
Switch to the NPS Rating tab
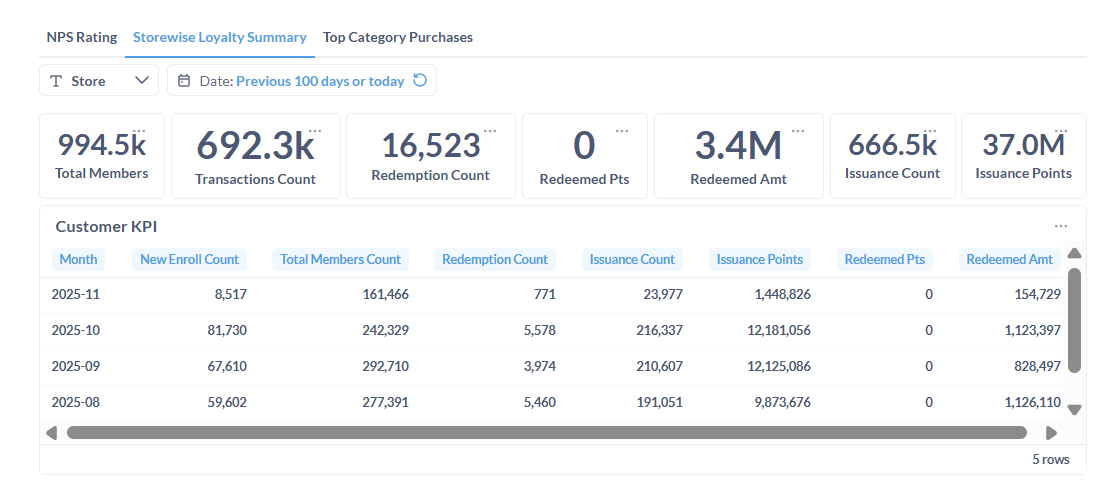82,37
